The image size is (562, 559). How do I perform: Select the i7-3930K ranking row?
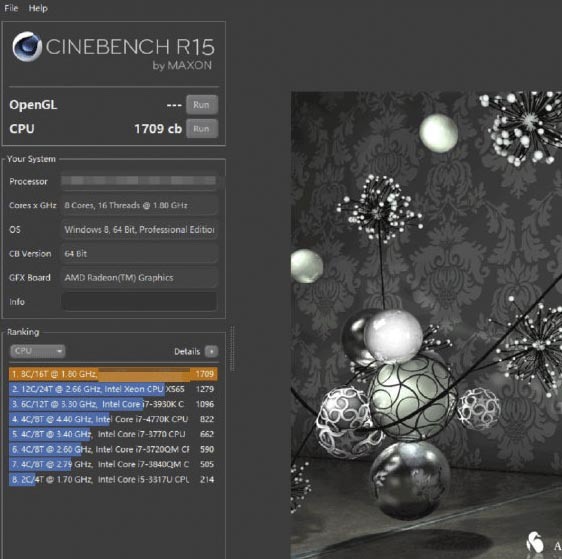(113, 404)
